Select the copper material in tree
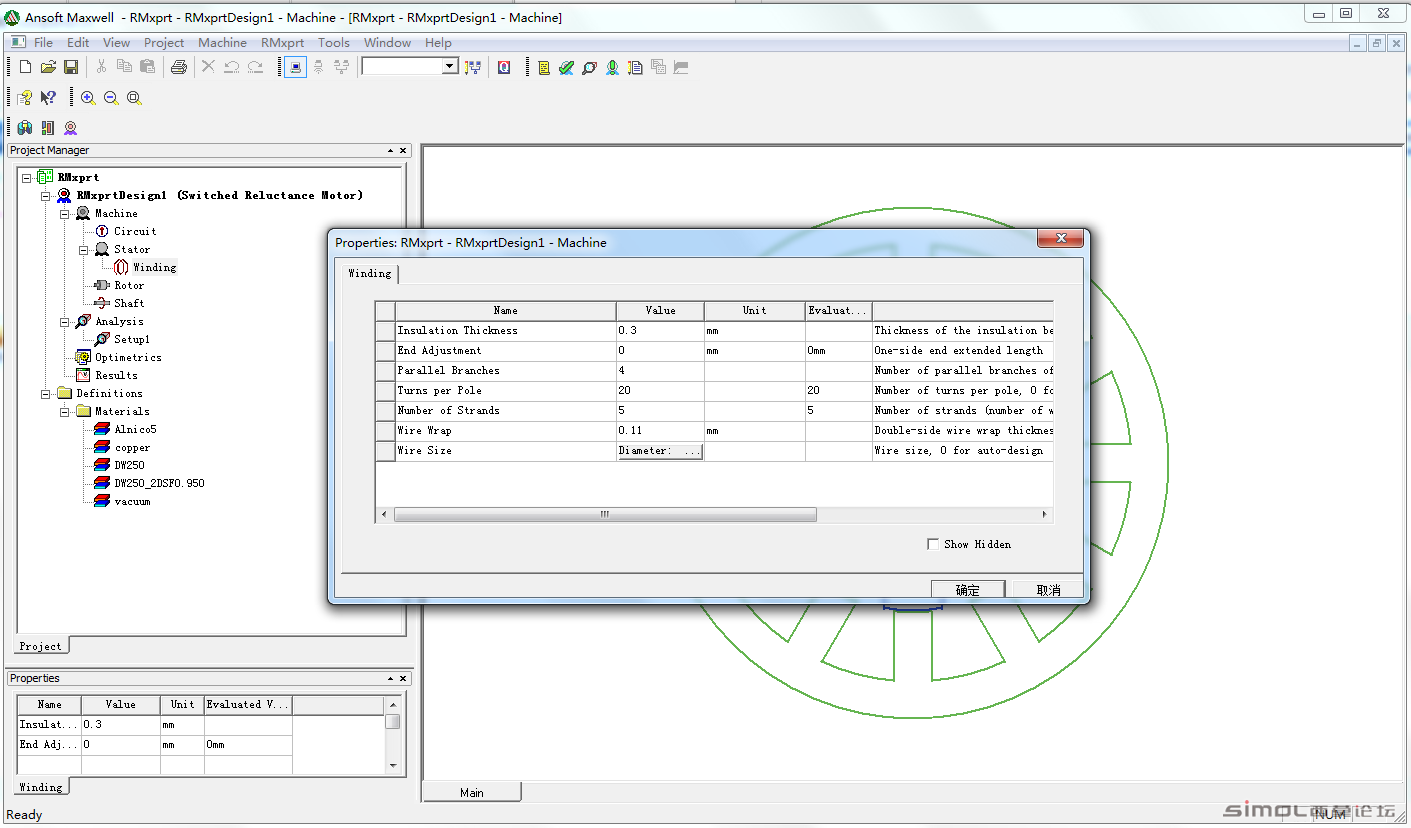 (132, 447)
